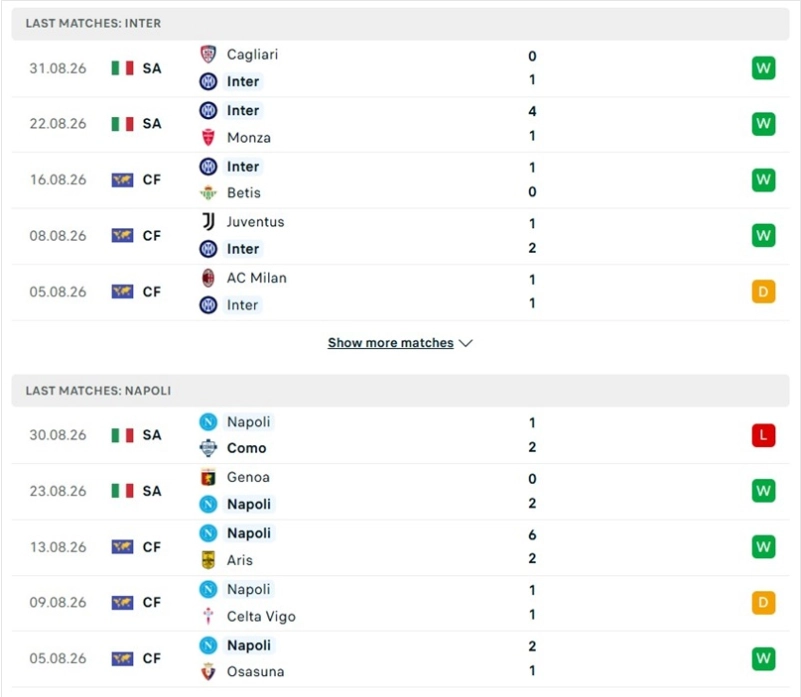801x697 pixels.
Task: Click the W badge for Cagliari vs Inter
Action: tap(763, 68)
